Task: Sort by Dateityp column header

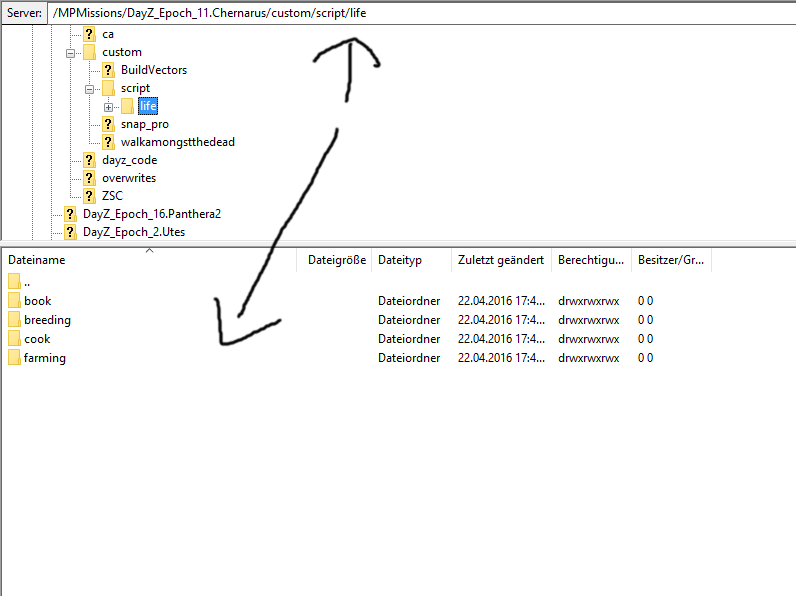Action: [x=412, y=260]
